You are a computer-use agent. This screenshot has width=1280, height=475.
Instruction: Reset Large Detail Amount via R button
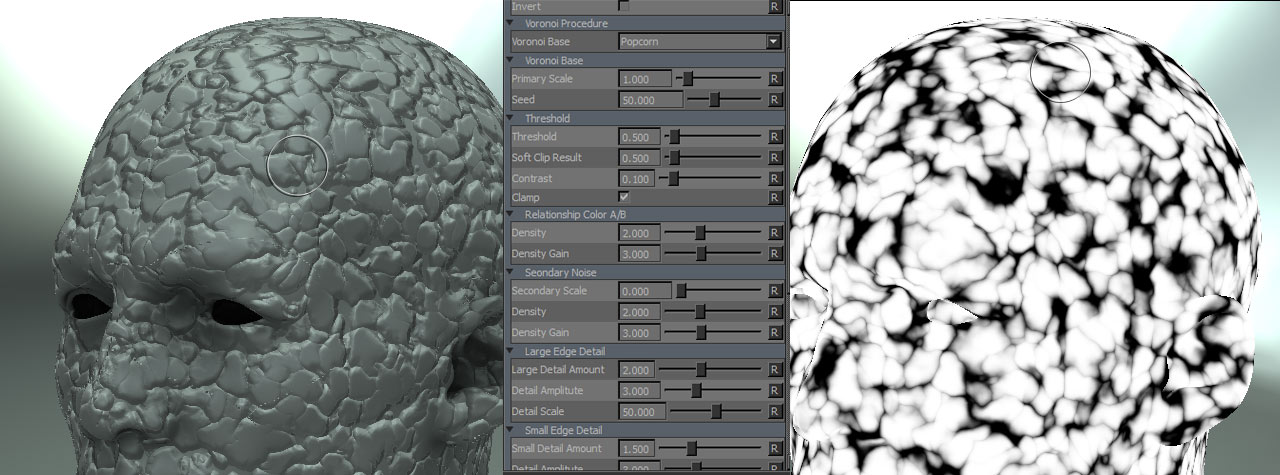(774, 370)
